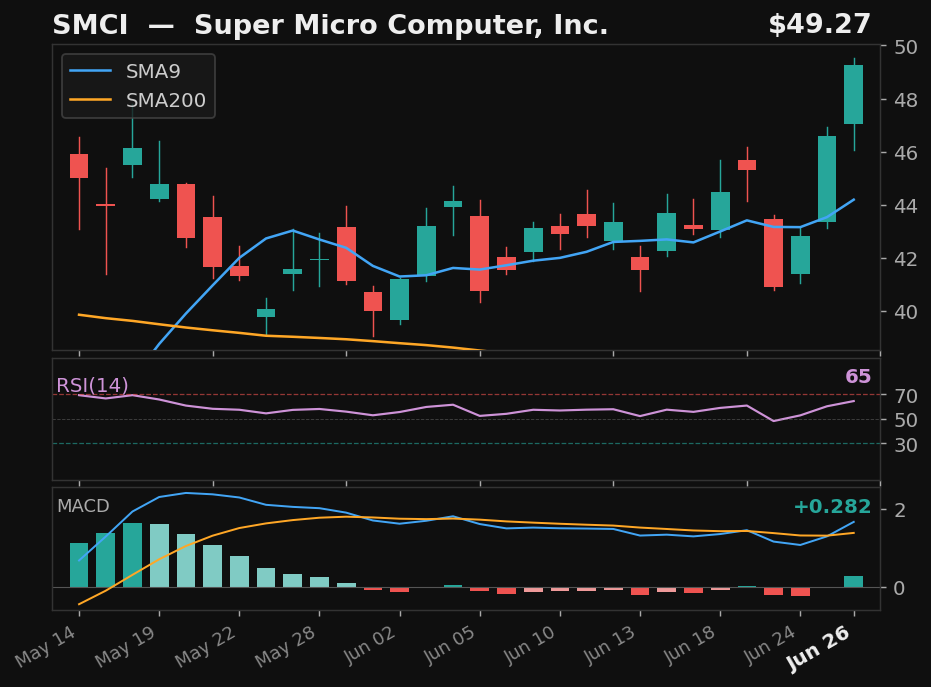Click the Jun 13 date label
The width and height of the screenshot is (931, 687).
point(611,645)
